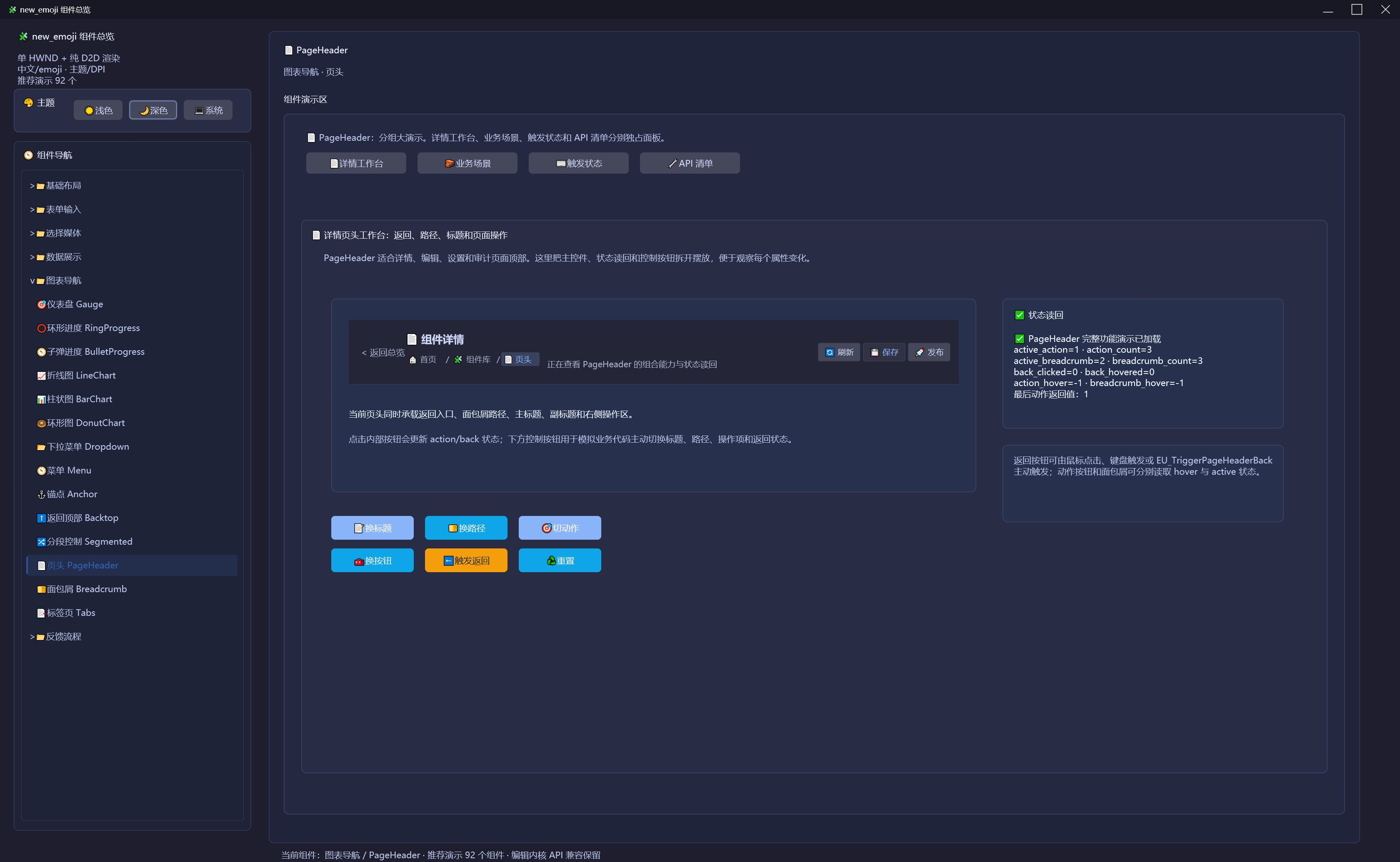1400x862 pixels.
Task: Click the page icon next to PageHeader heading
Action: 289,50
